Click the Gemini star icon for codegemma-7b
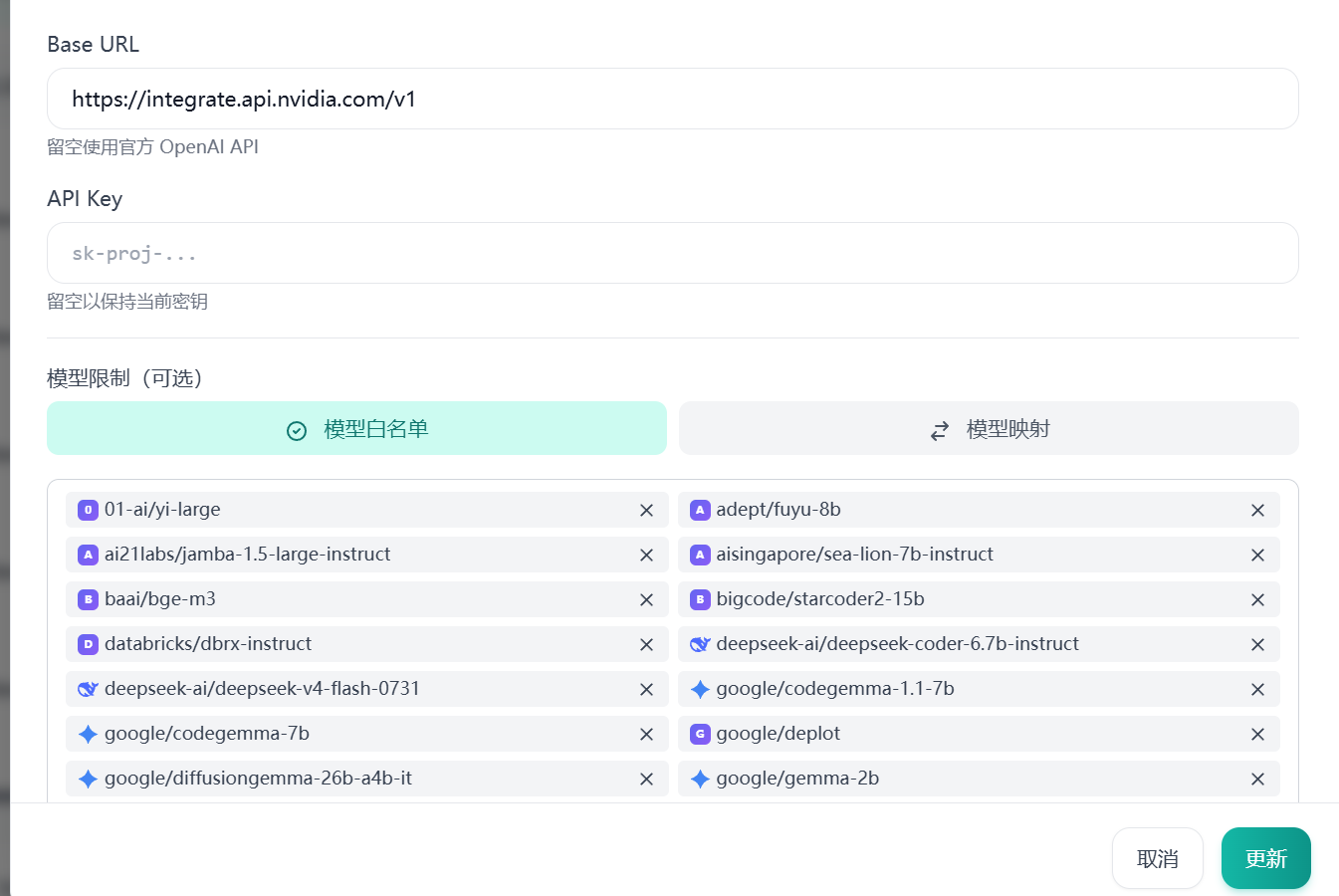 tap(88, 734)
